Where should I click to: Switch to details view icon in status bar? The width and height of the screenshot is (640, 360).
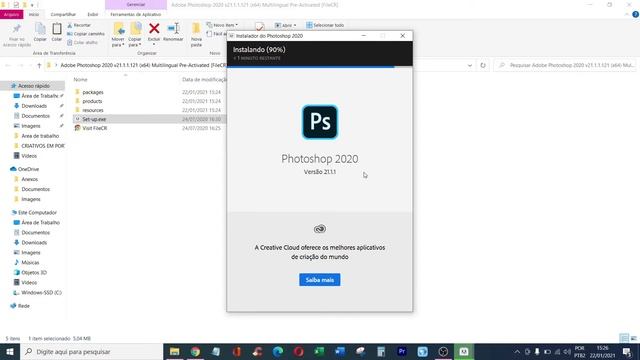click(624, 338)
